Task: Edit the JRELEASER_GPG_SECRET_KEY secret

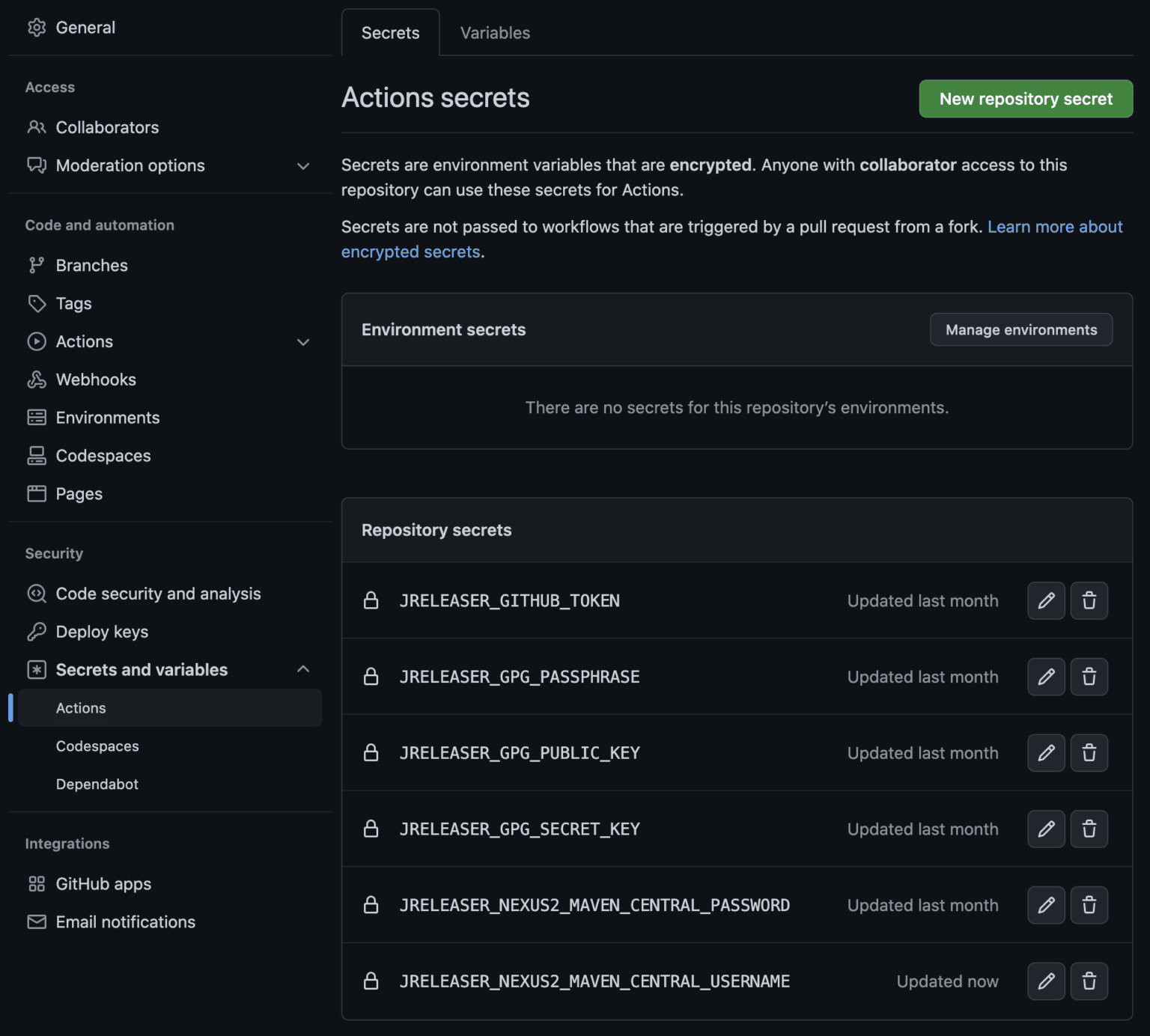Action: click(1046, 829)
